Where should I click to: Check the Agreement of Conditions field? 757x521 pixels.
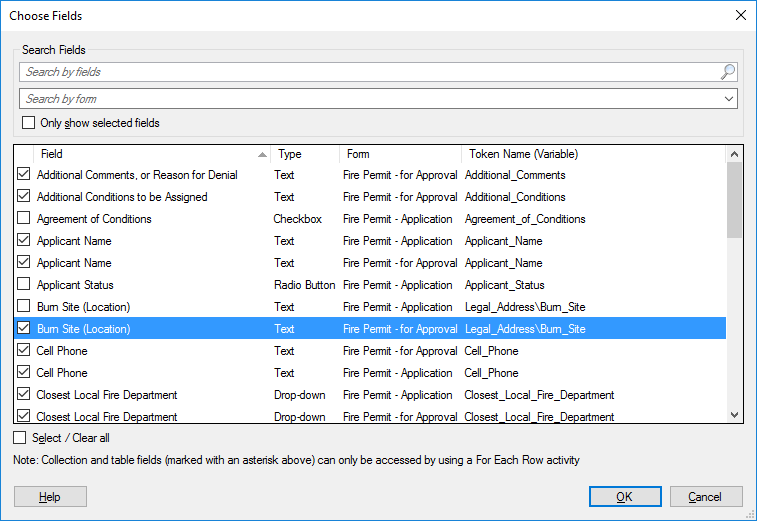pyautogui.click(x=23, y=218)
